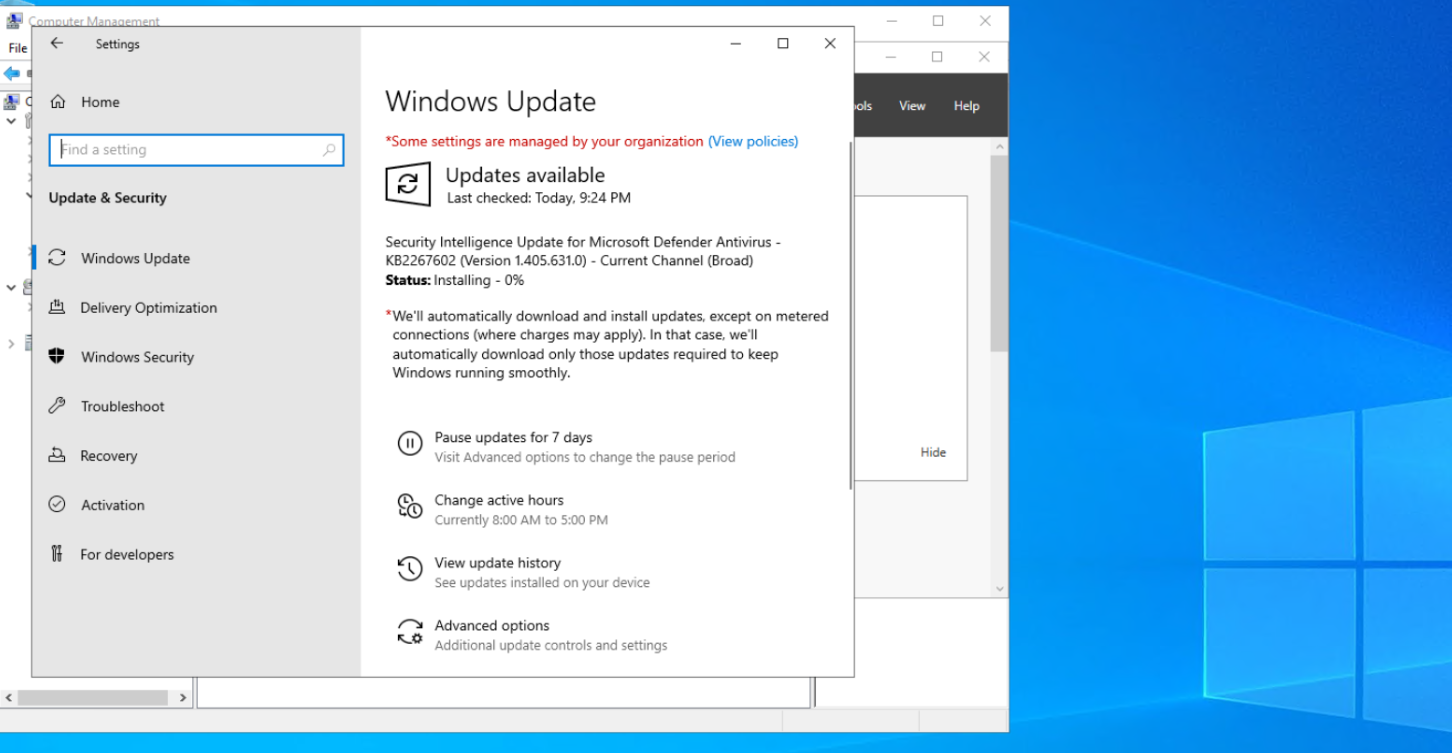Click 'Visit Advanced options to change the pause period'
The height and width of the screenshot is (753, 1452).
tap(585, 457)
